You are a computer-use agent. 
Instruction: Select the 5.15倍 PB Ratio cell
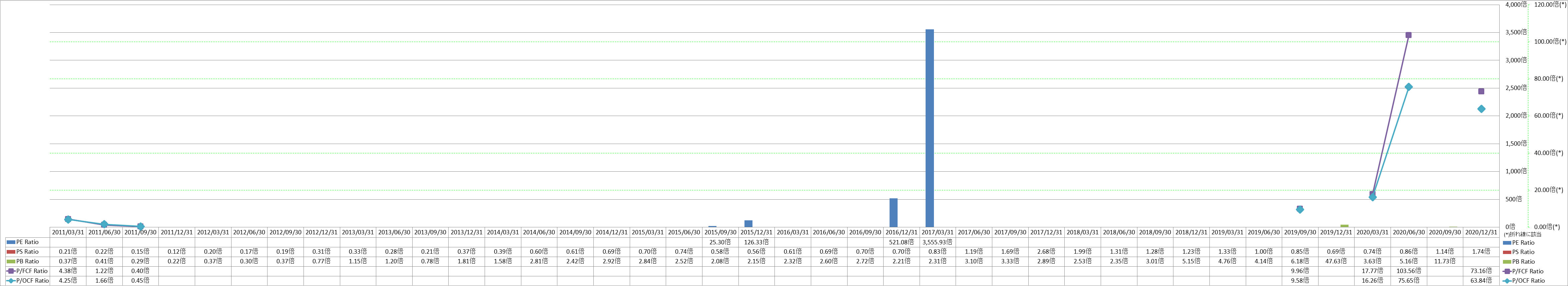pyautogui.click(x=1191, y=261)
